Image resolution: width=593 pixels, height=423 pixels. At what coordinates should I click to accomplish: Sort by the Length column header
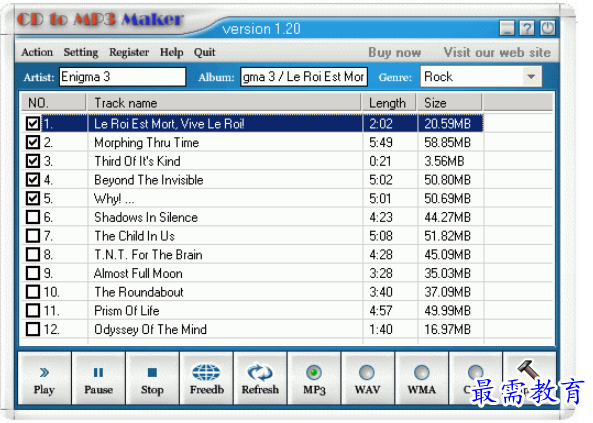tap(389, 103)
